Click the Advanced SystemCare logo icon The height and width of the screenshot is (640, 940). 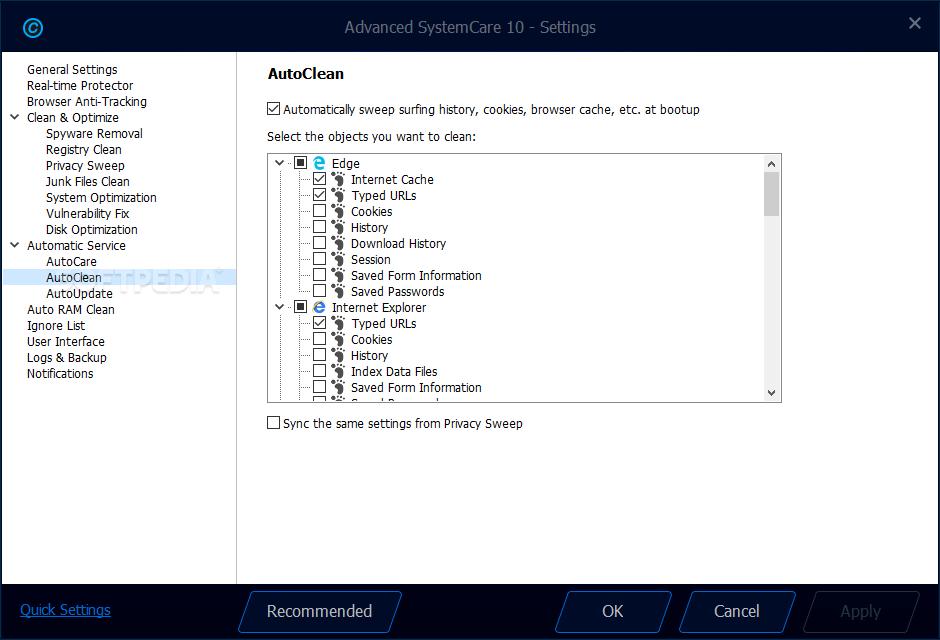[33, 28]
